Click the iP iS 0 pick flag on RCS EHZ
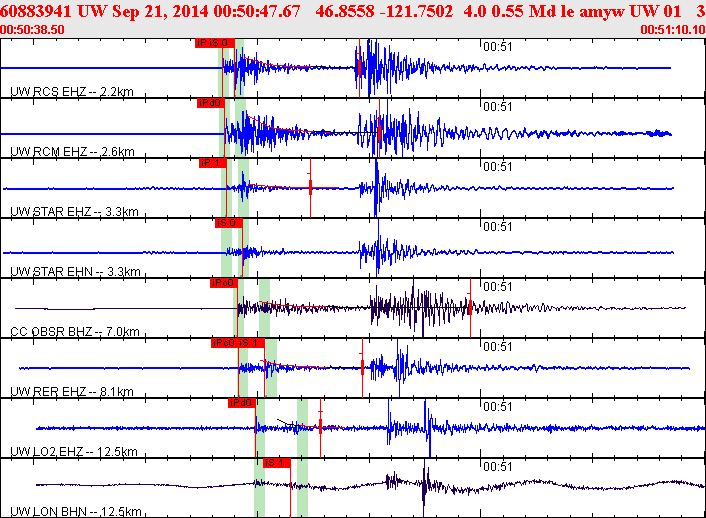 tap(215, 43)
